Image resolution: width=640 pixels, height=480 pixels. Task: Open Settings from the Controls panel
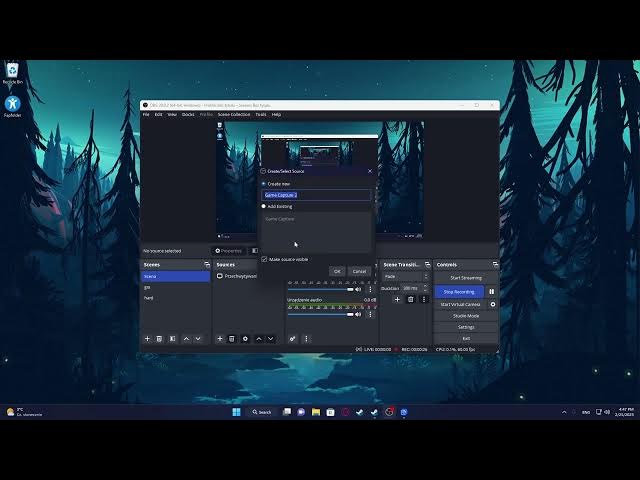466,327
